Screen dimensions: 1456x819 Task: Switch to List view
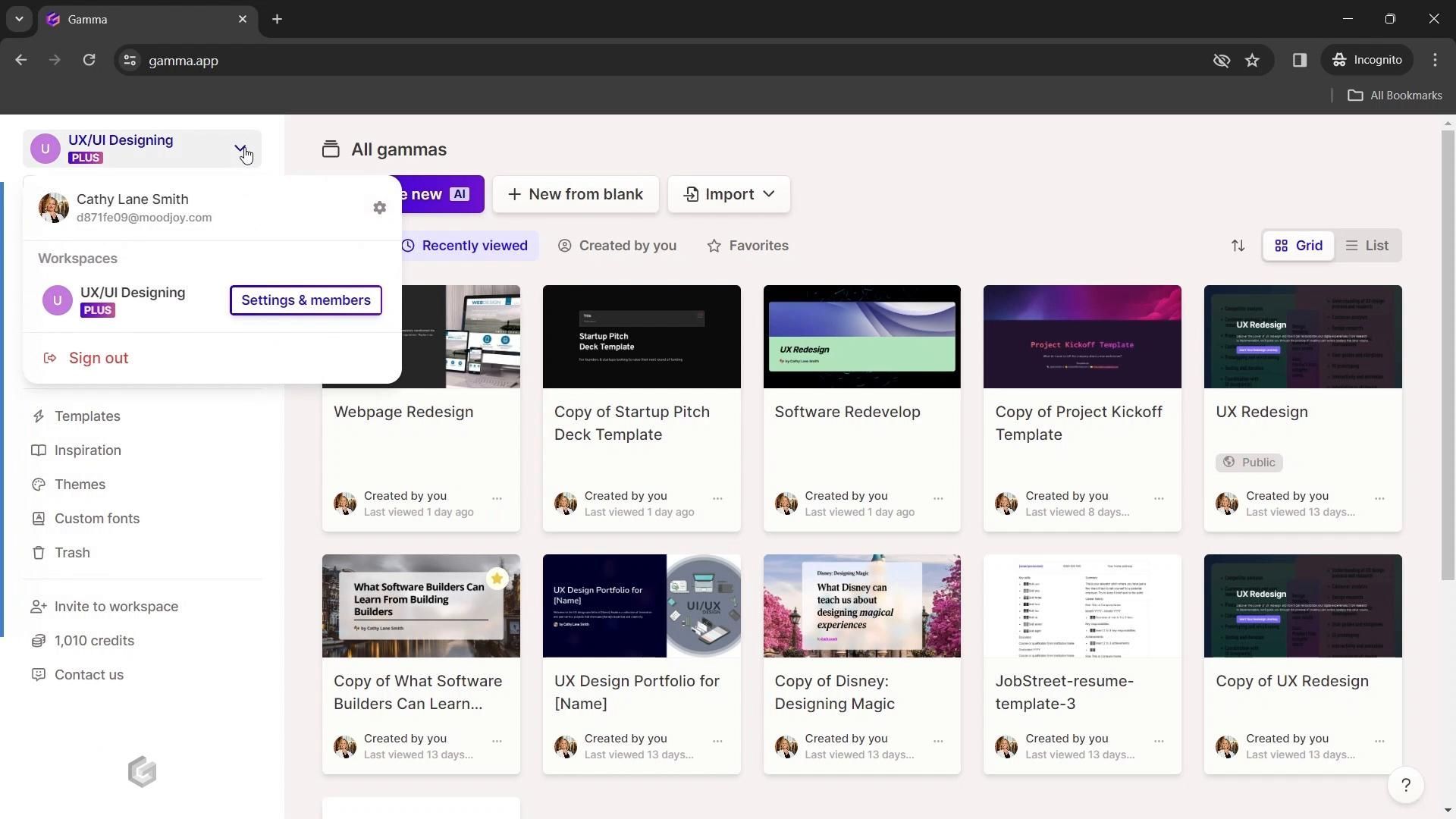1367,246
